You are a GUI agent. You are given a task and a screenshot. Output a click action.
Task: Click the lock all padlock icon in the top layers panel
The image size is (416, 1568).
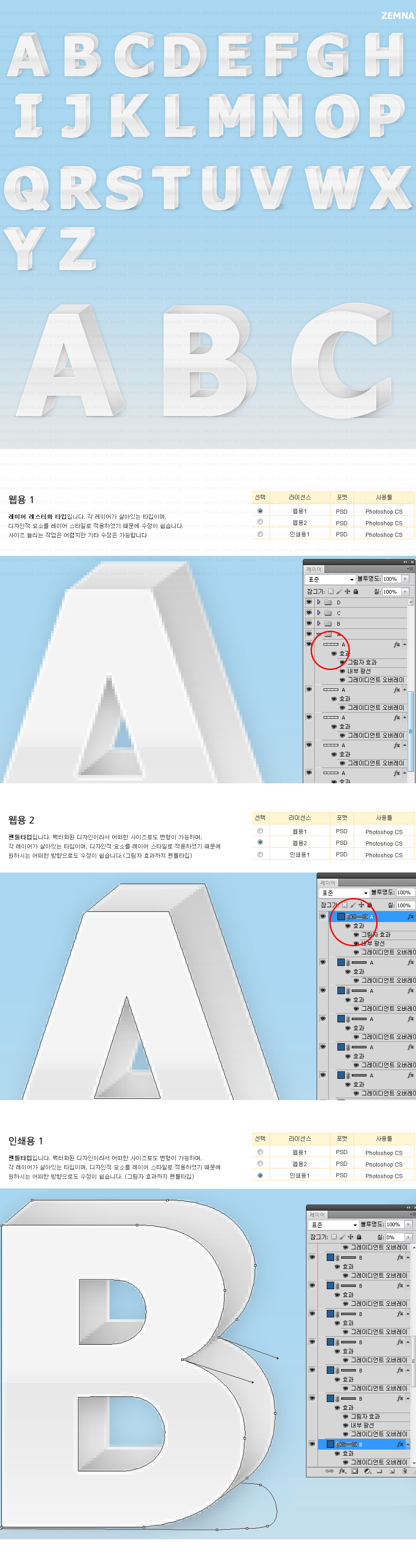(356, 591)
